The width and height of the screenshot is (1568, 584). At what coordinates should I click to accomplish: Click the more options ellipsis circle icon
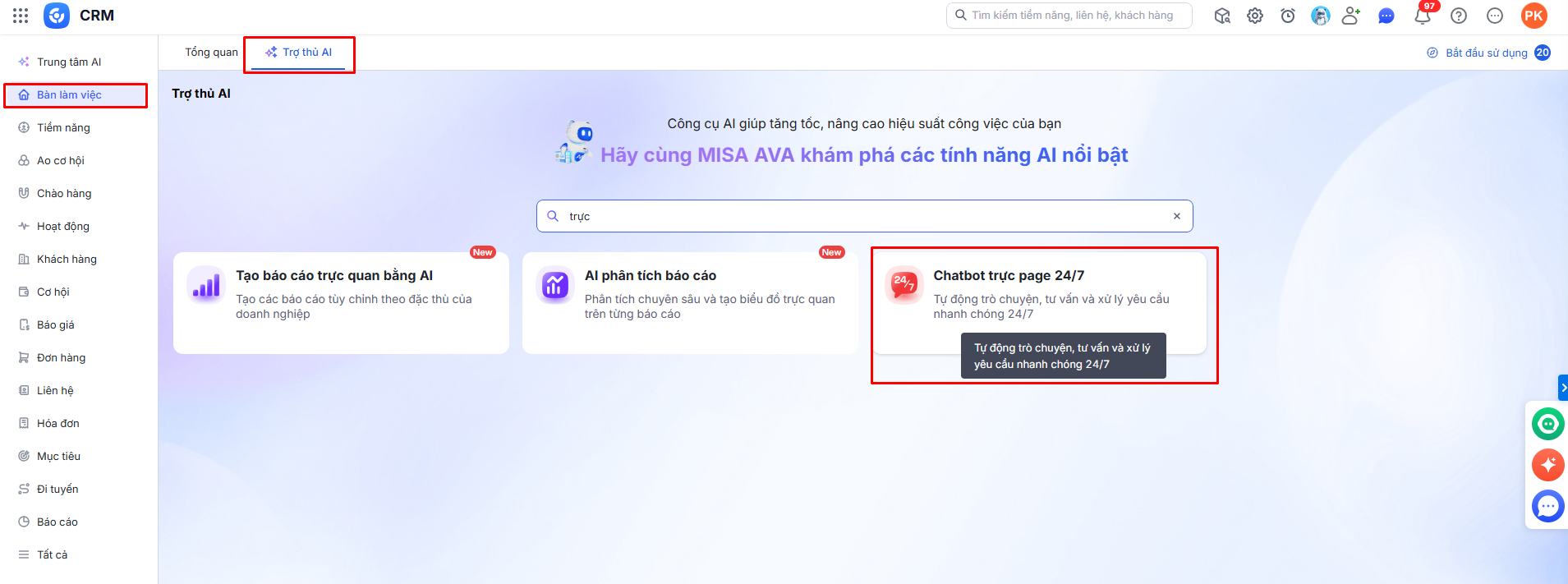(1495, 16)
